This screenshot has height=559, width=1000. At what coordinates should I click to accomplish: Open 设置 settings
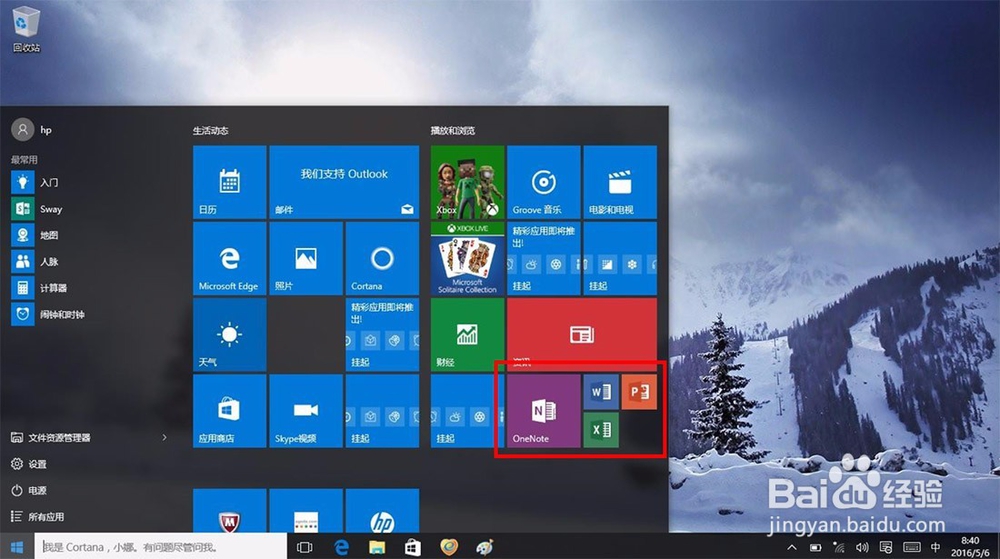[29, 464]
